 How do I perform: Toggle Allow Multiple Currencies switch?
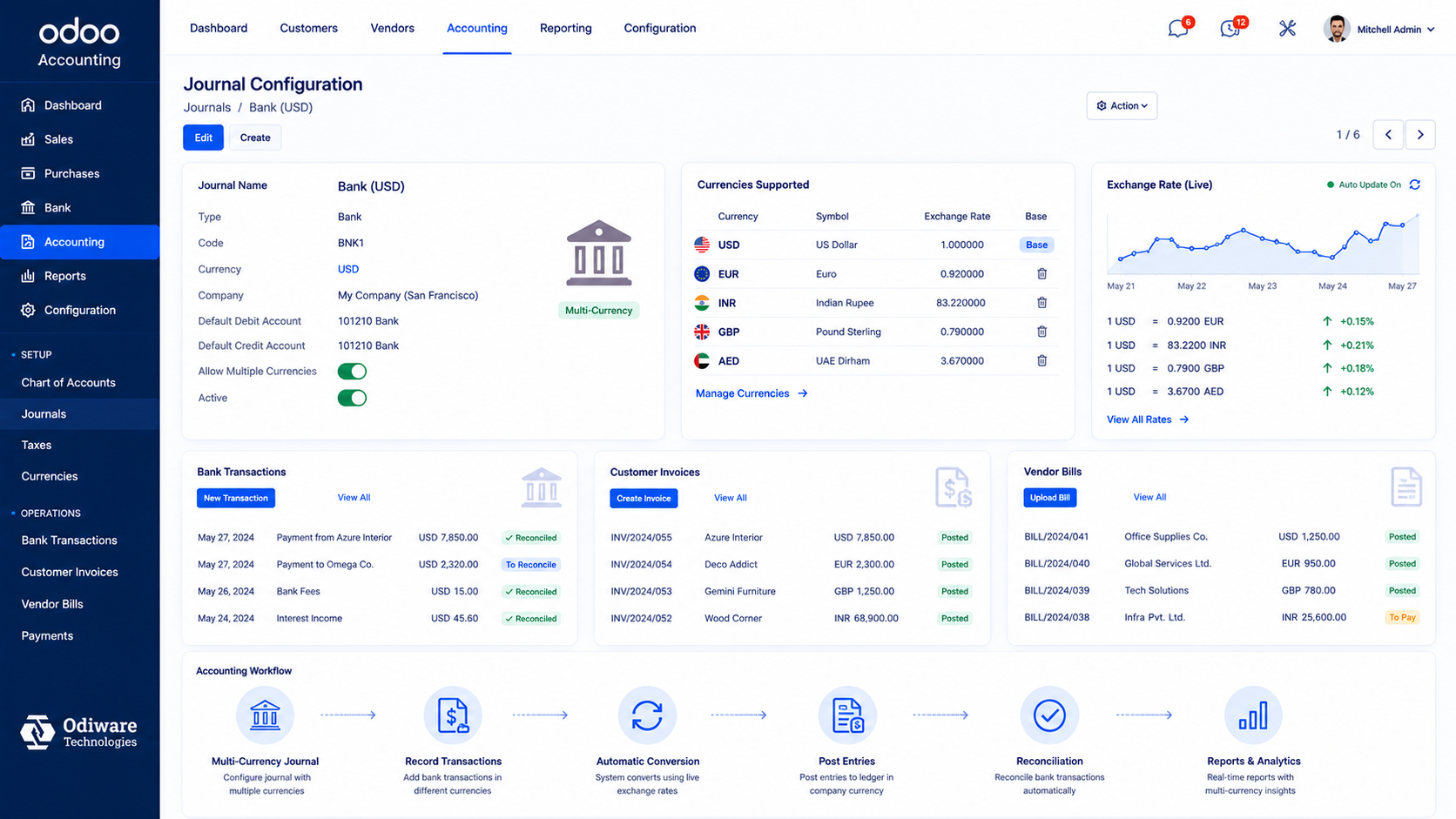(x=352, y=372)
